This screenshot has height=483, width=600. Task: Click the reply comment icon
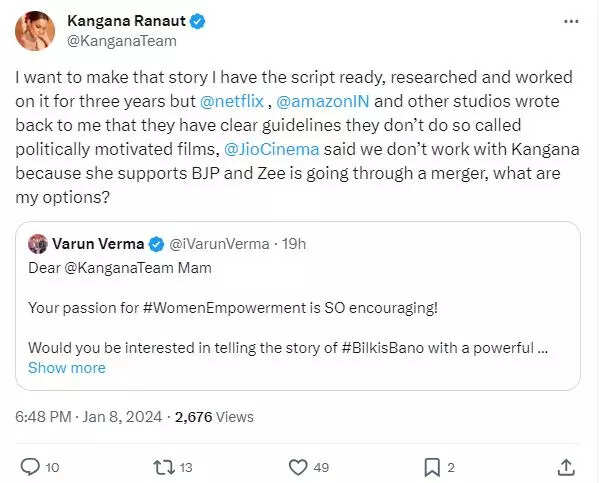tap(31, 466)
